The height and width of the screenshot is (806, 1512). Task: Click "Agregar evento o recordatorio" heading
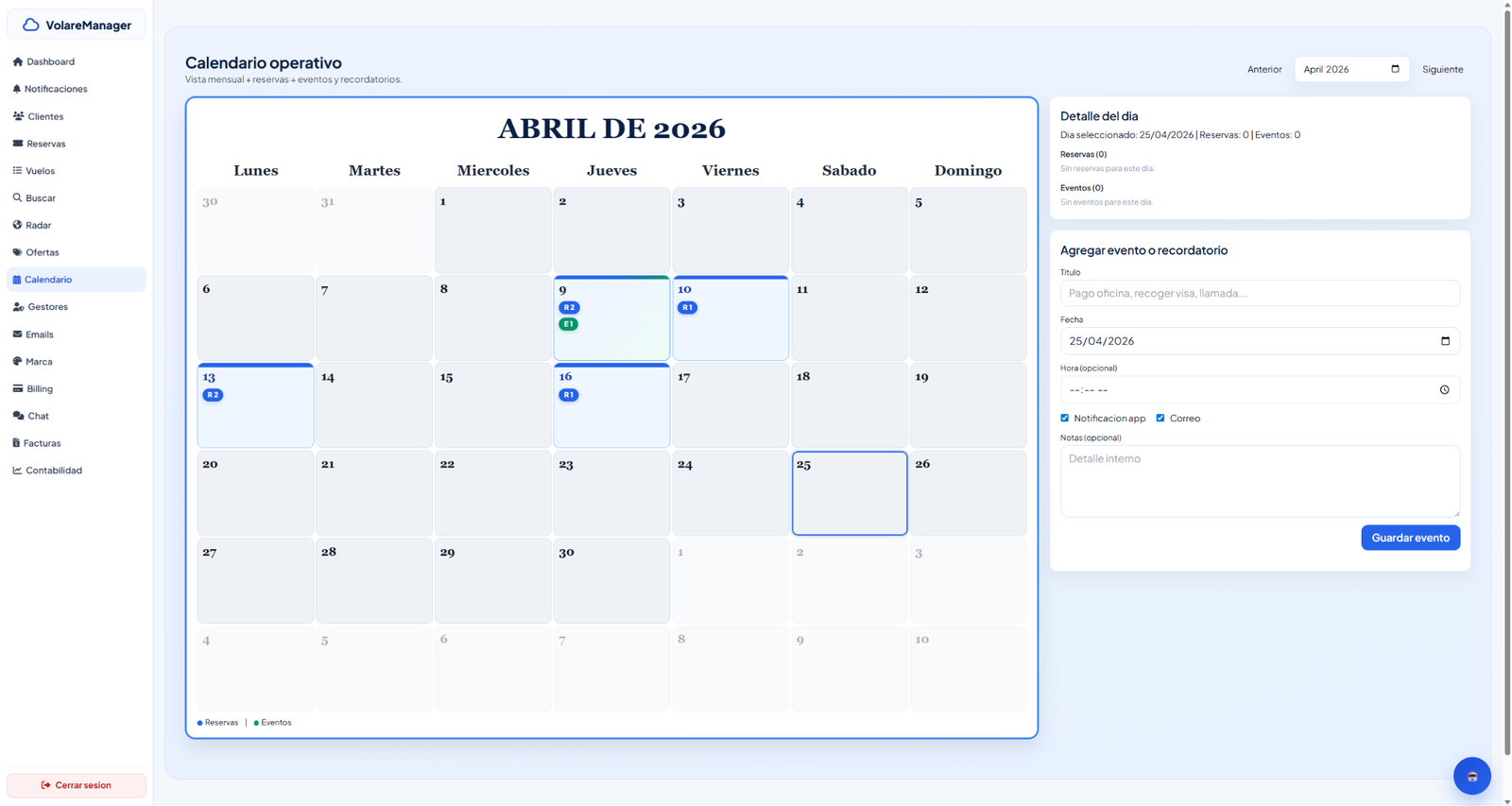pos(1143,250)
